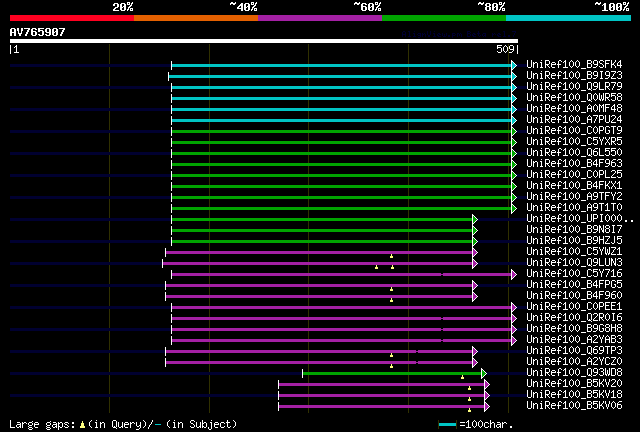The width and height of the screenshot is (640, 432).
Task: Click the 509 end position label
Action: 505,49
